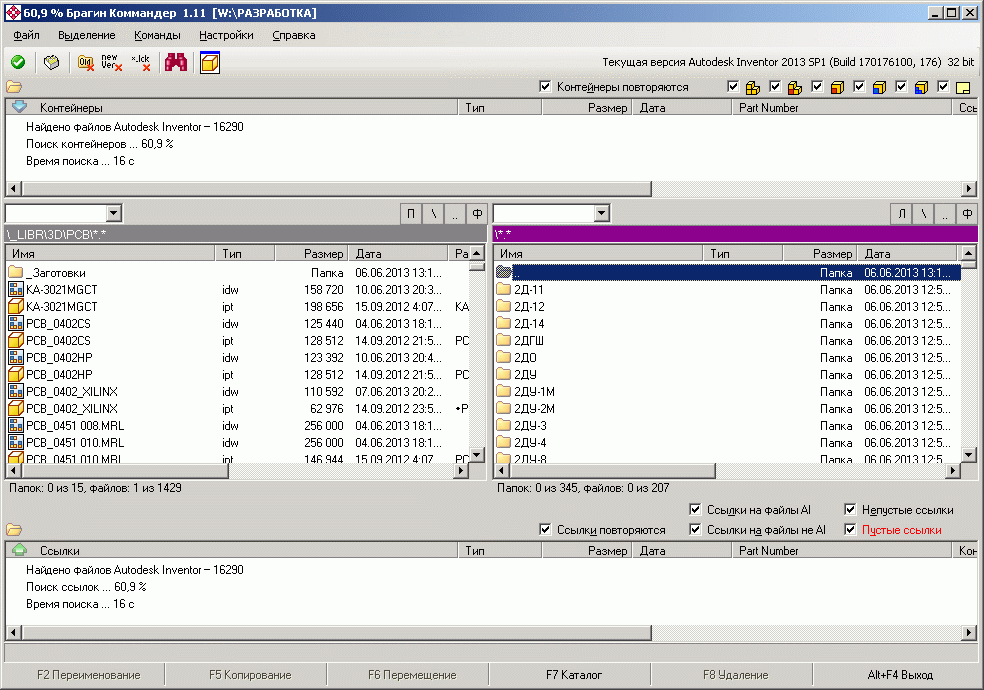This screenshot has height=690, width=984.
Task: Click the Alt+F4 Выход button
Action: (x=900, y=675)
